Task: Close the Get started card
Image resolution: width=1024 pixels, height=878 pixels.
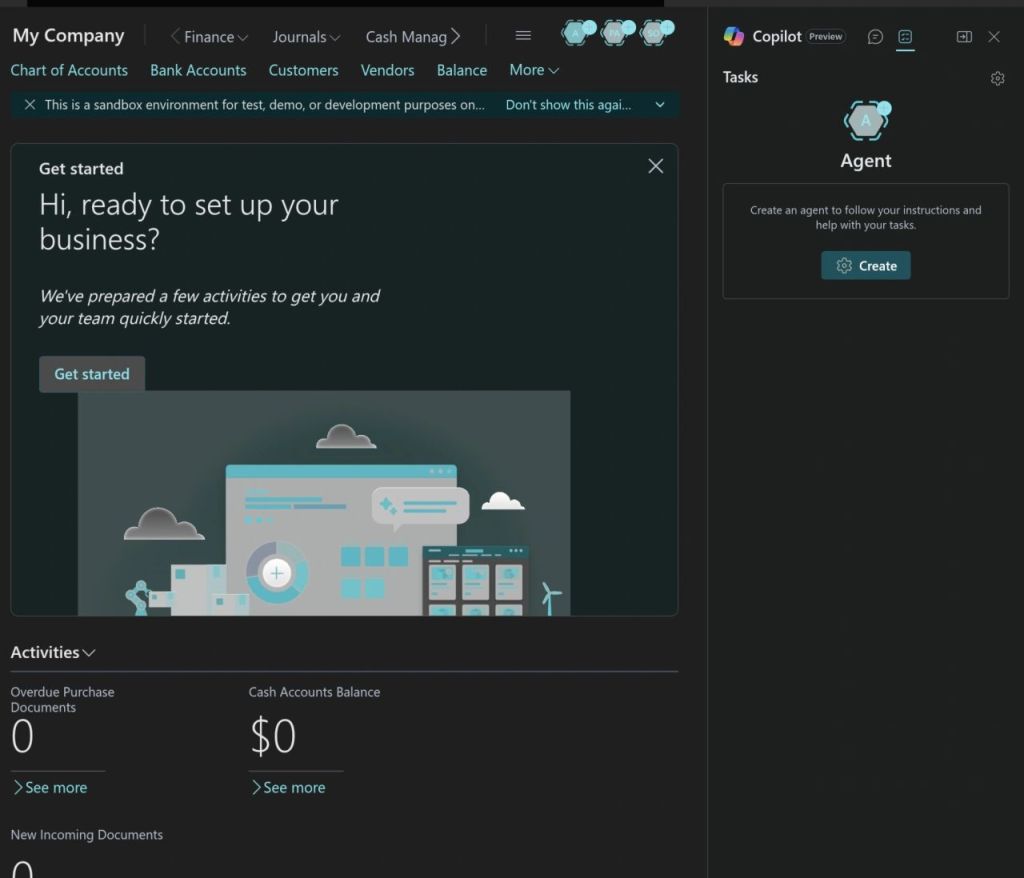Action: pyautogui.click(x=655, y=166)
